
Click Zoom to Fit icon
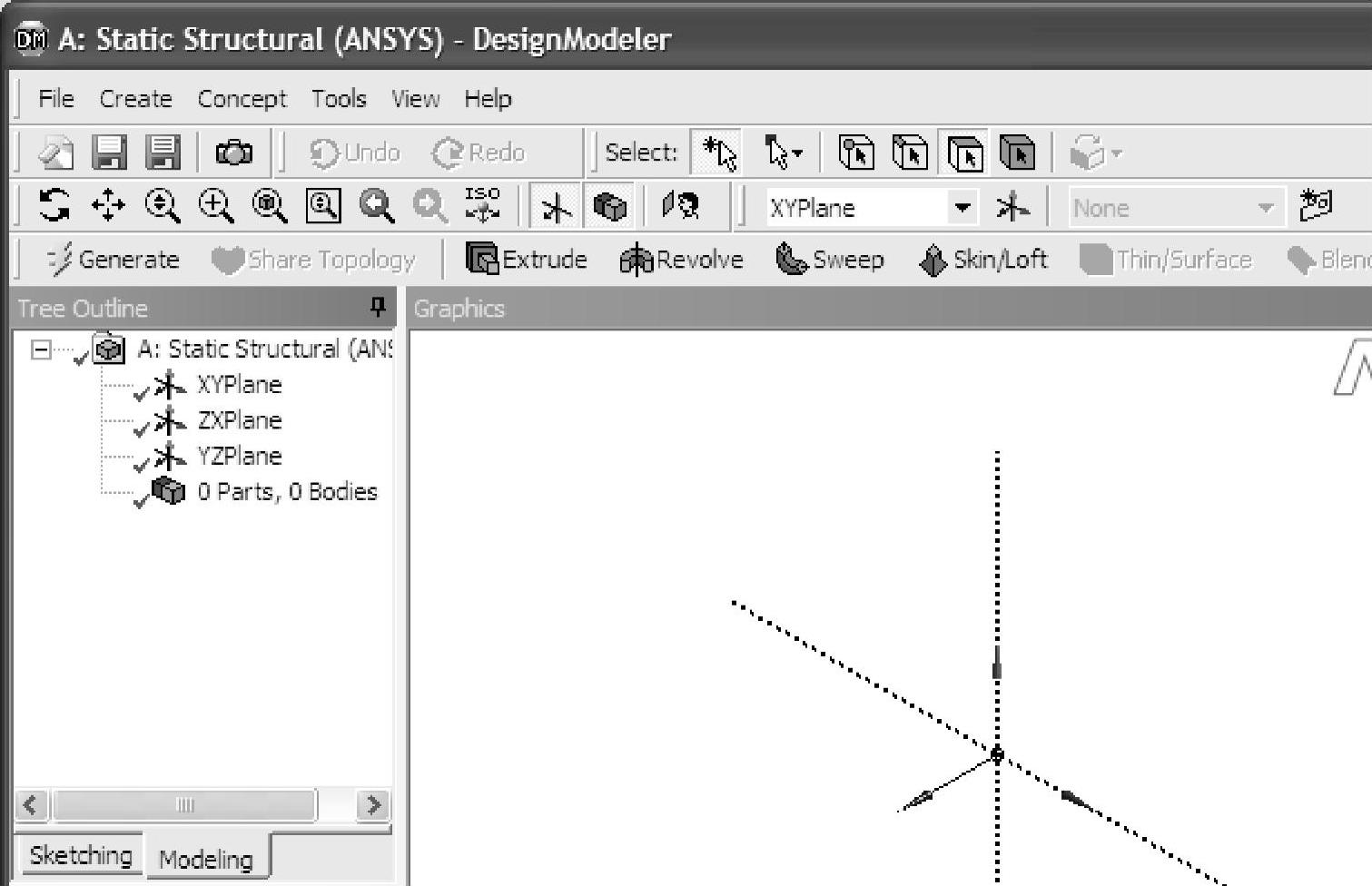[x=270, y=206]
